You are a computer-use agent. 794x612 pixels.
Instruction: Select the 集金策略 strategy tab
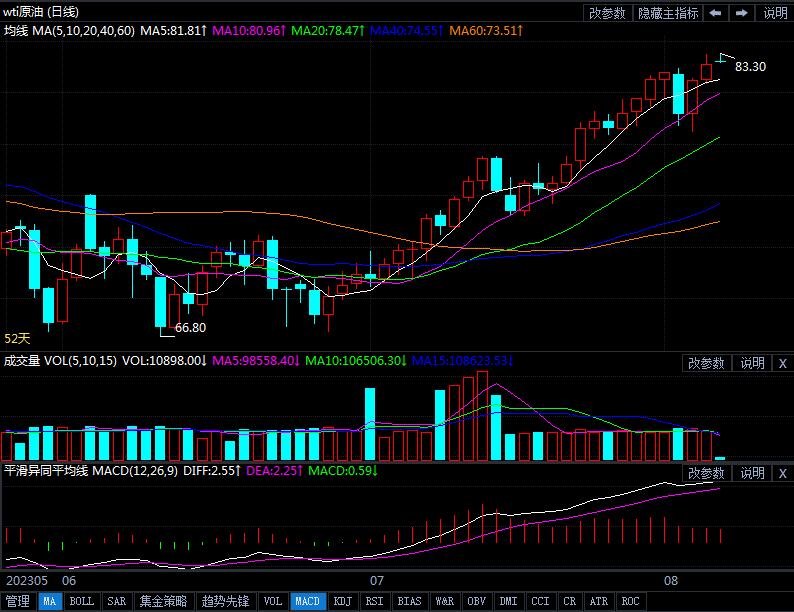[x=163, y=601]
